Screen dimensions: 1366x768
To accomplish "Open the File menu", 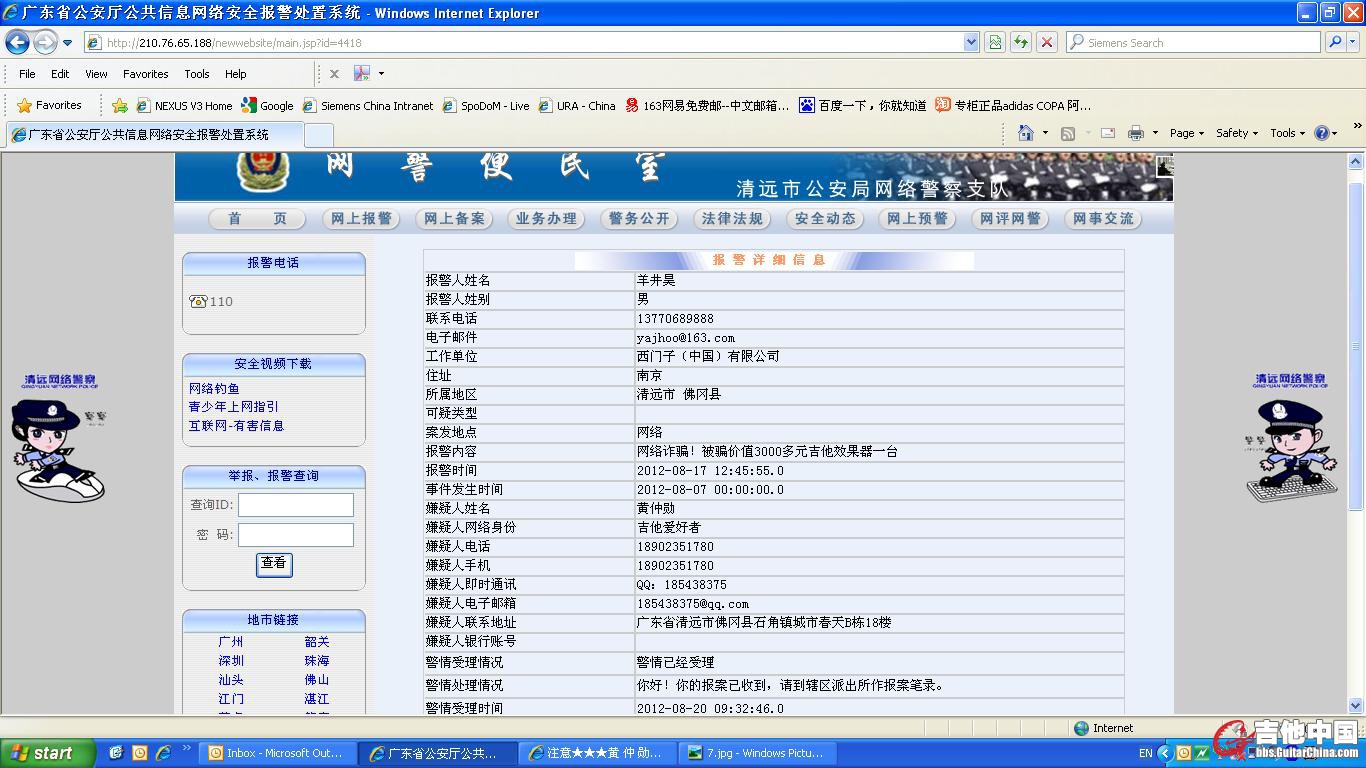I will 27,74.
